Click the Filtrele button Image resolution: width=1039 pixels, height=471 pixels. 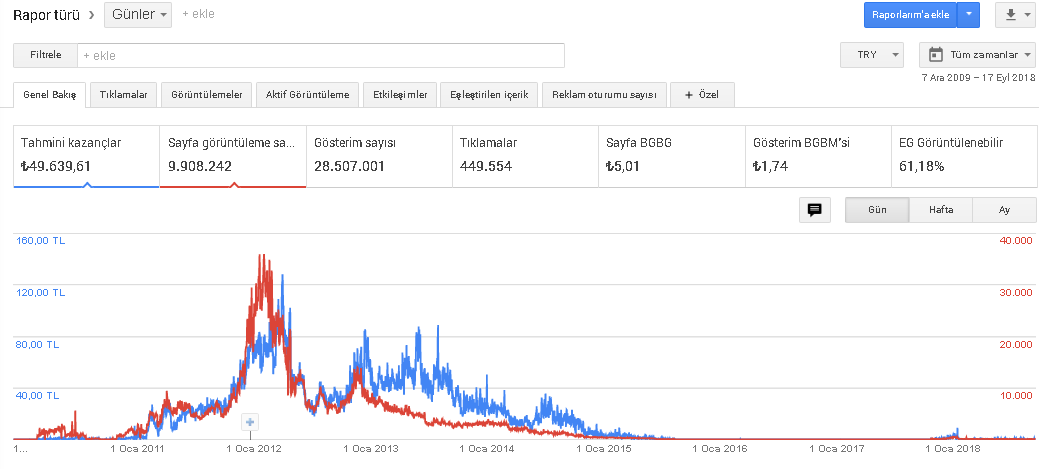[46, 55]
